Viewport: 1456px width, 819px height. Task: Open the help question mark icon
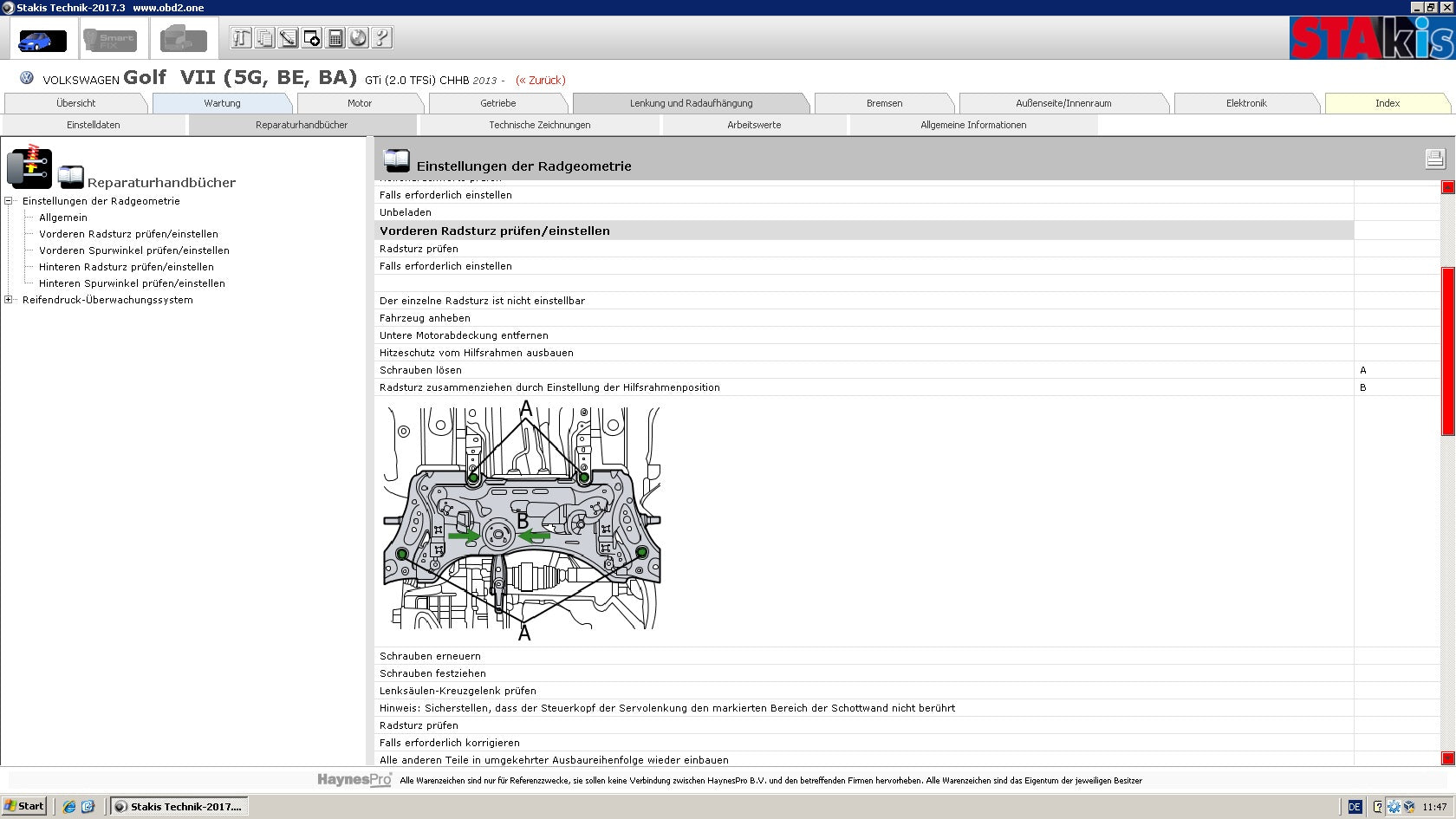381,37
